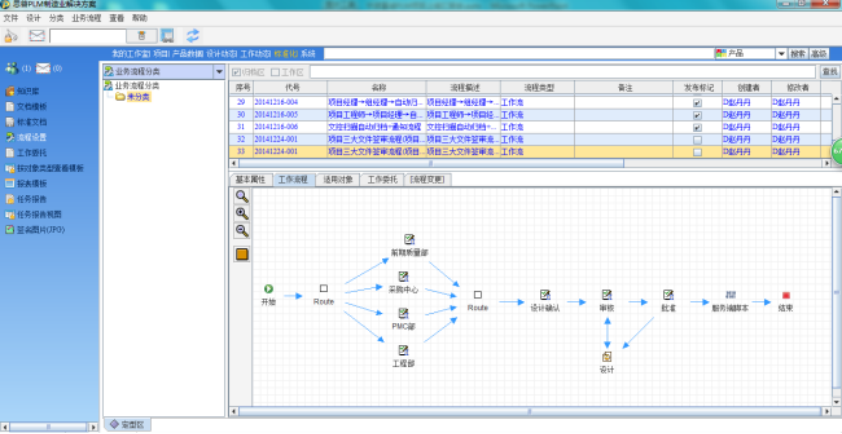Toggle release checkbox for row 33

[x=697, y=153]
